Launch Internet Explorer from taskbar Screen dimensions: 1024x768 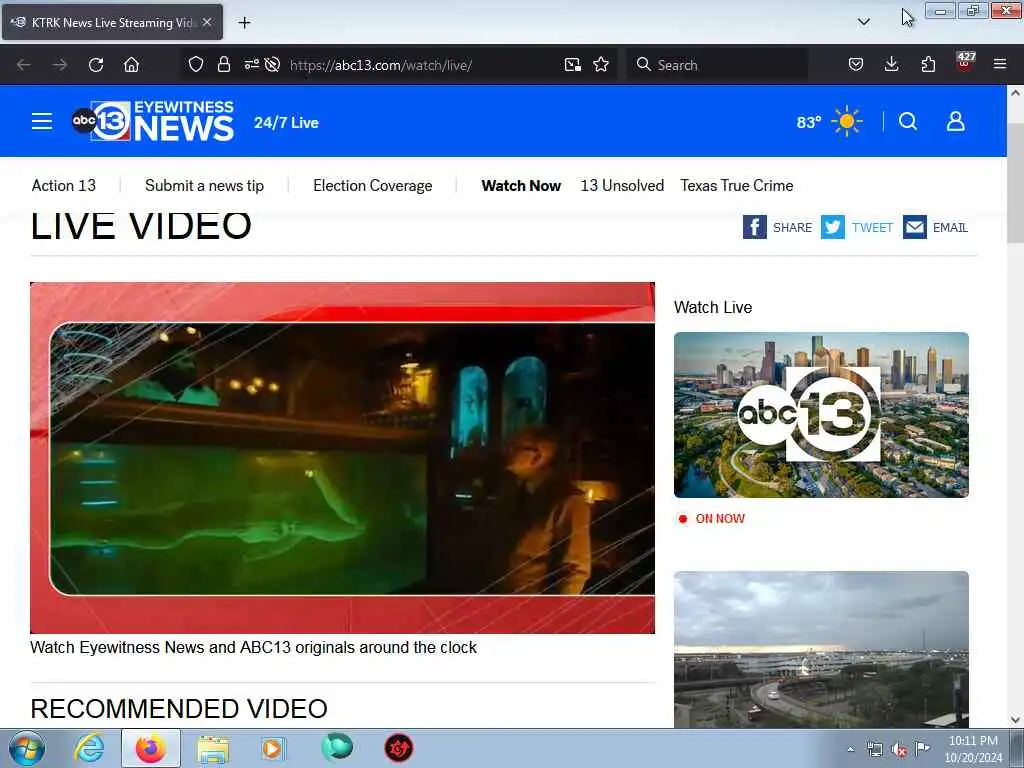89,748
